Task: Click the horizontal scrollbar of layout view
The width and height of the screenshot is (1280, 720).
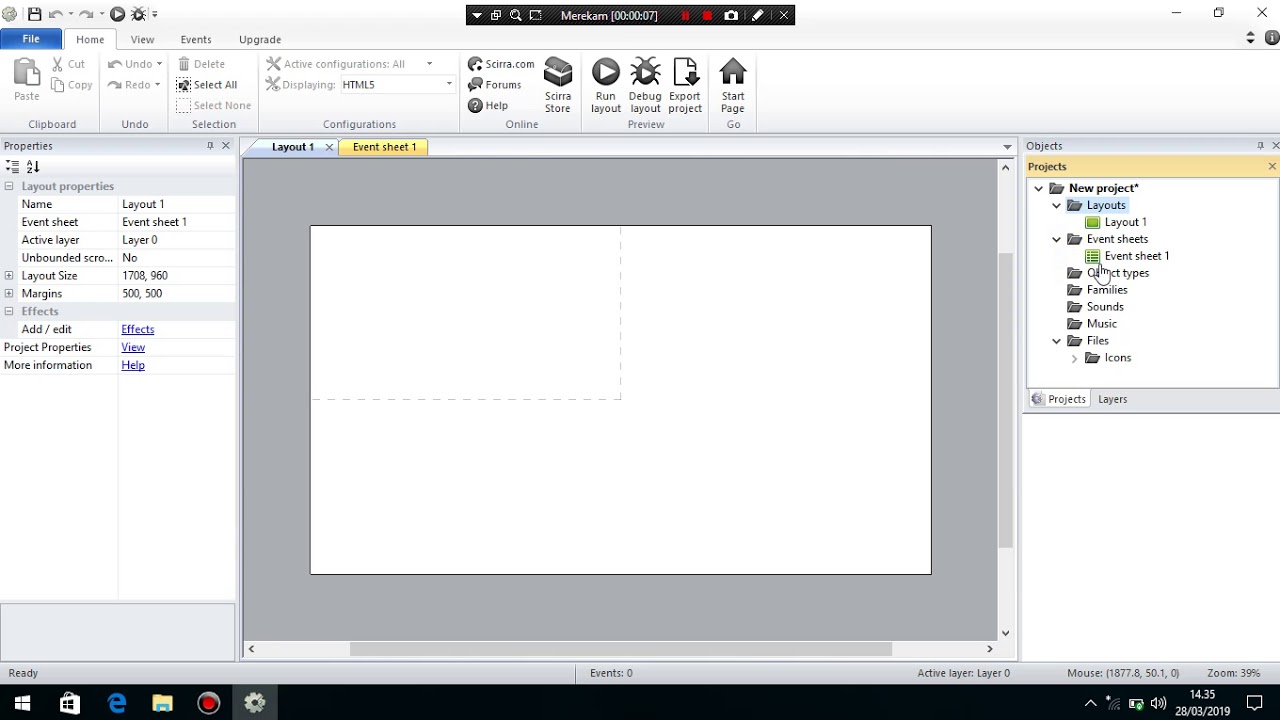Action: pyautogui.click(x=620, y=649)
